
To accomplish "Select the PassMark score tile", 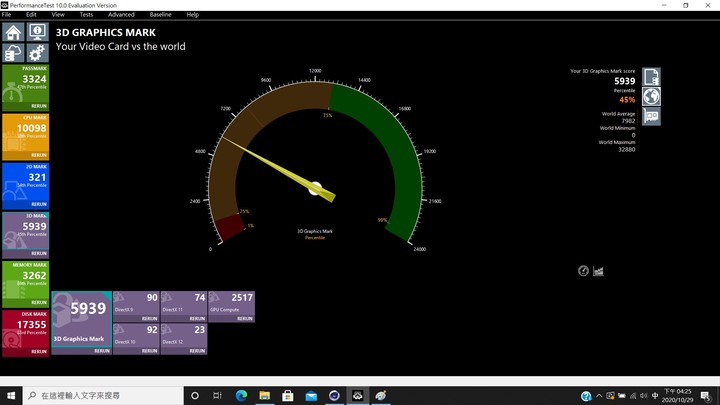I will coord(25,88).
